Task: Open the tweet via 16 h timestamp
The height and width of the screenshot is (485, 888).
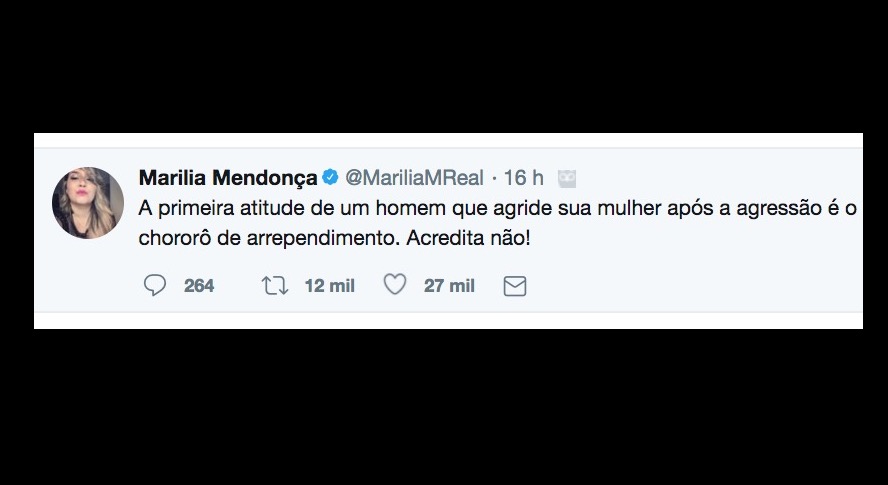Action: [524, 178]
